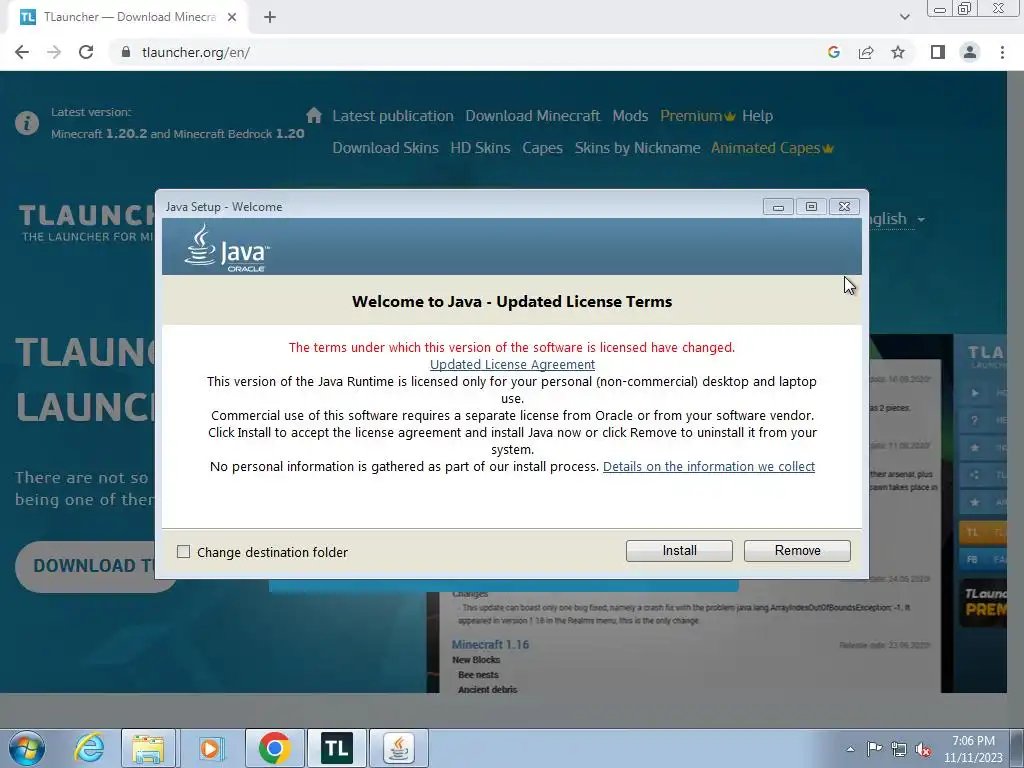This screenshot has height=768, width=1024.
Task: Open a new Chrome tab
Action: [270, 18]
